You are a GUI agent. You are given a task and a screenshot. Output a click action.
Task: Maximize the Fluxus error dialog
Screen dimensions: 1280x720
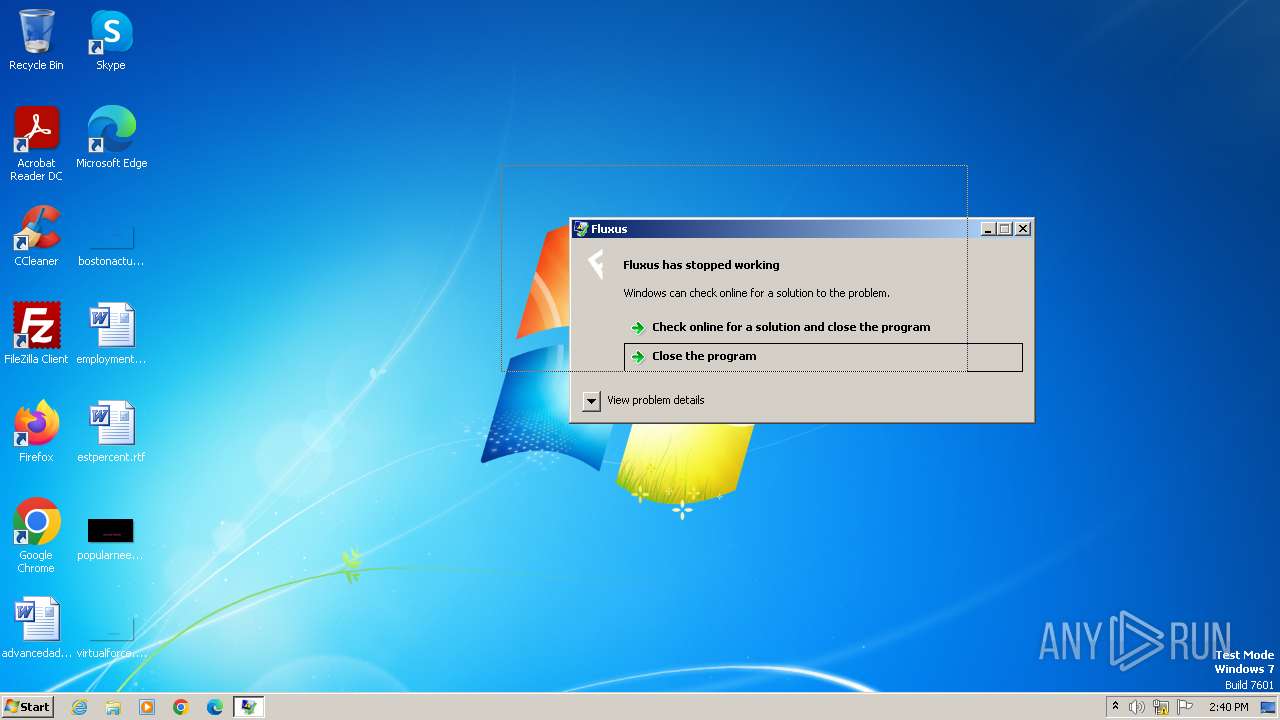[1005, 229]
